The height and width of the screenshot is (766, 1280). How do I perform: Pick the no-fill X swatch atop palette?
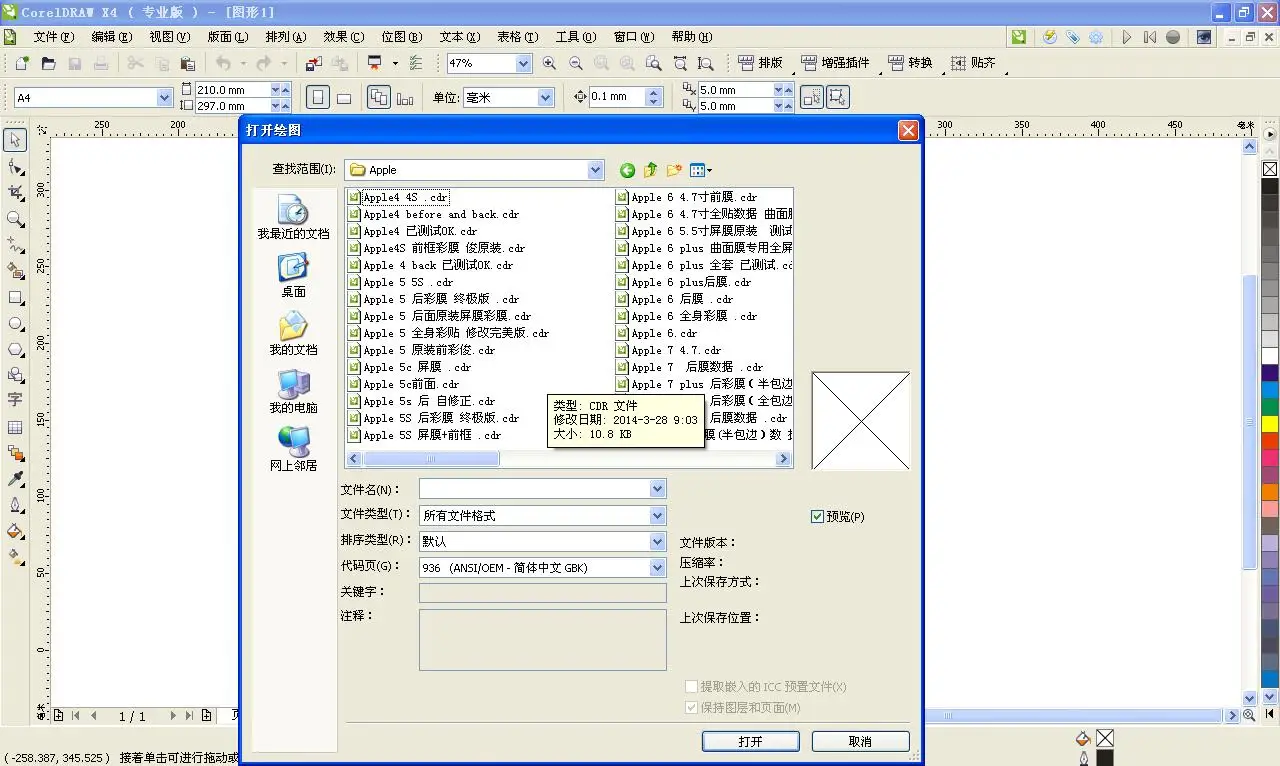(1269, 169)
